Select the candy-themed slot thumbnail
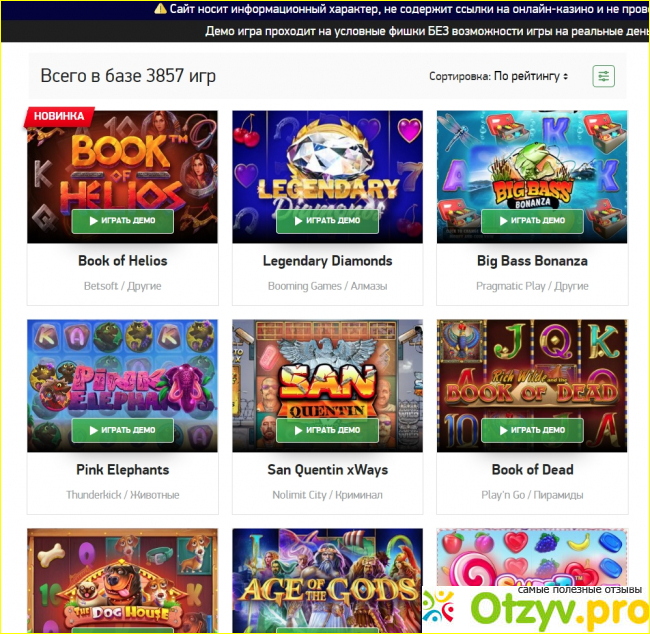 [532, 558]
